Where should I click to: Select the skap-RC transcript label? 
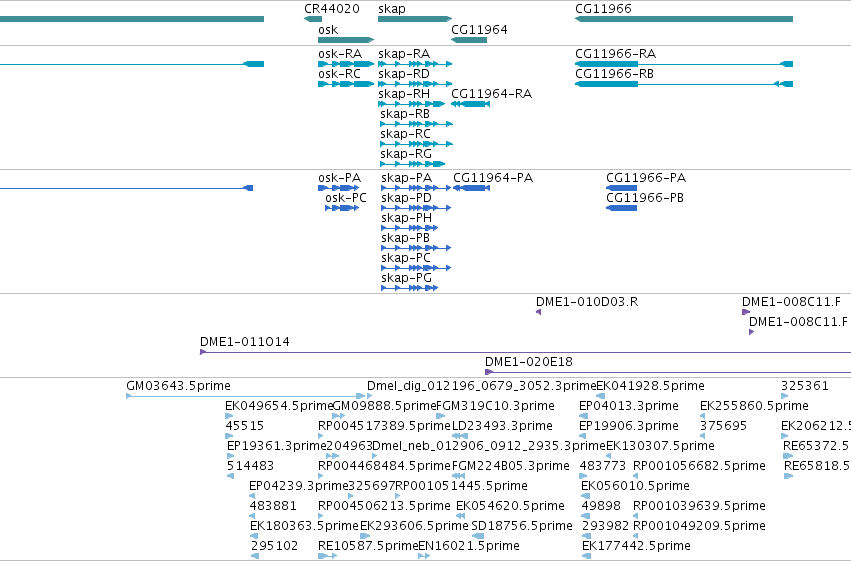405,134
